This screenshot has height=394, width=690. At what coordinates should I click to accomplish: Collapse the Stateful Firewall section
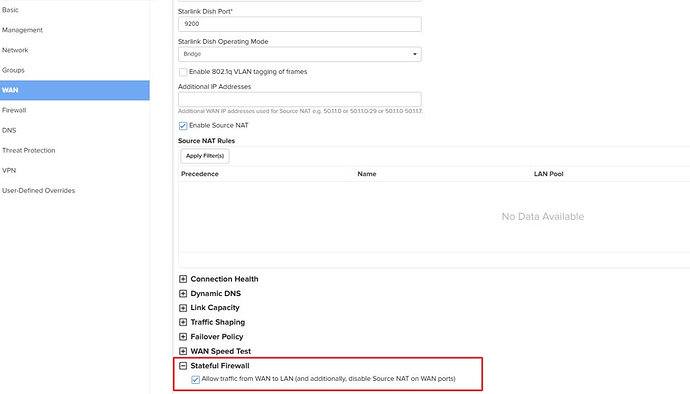coord(183,366)
